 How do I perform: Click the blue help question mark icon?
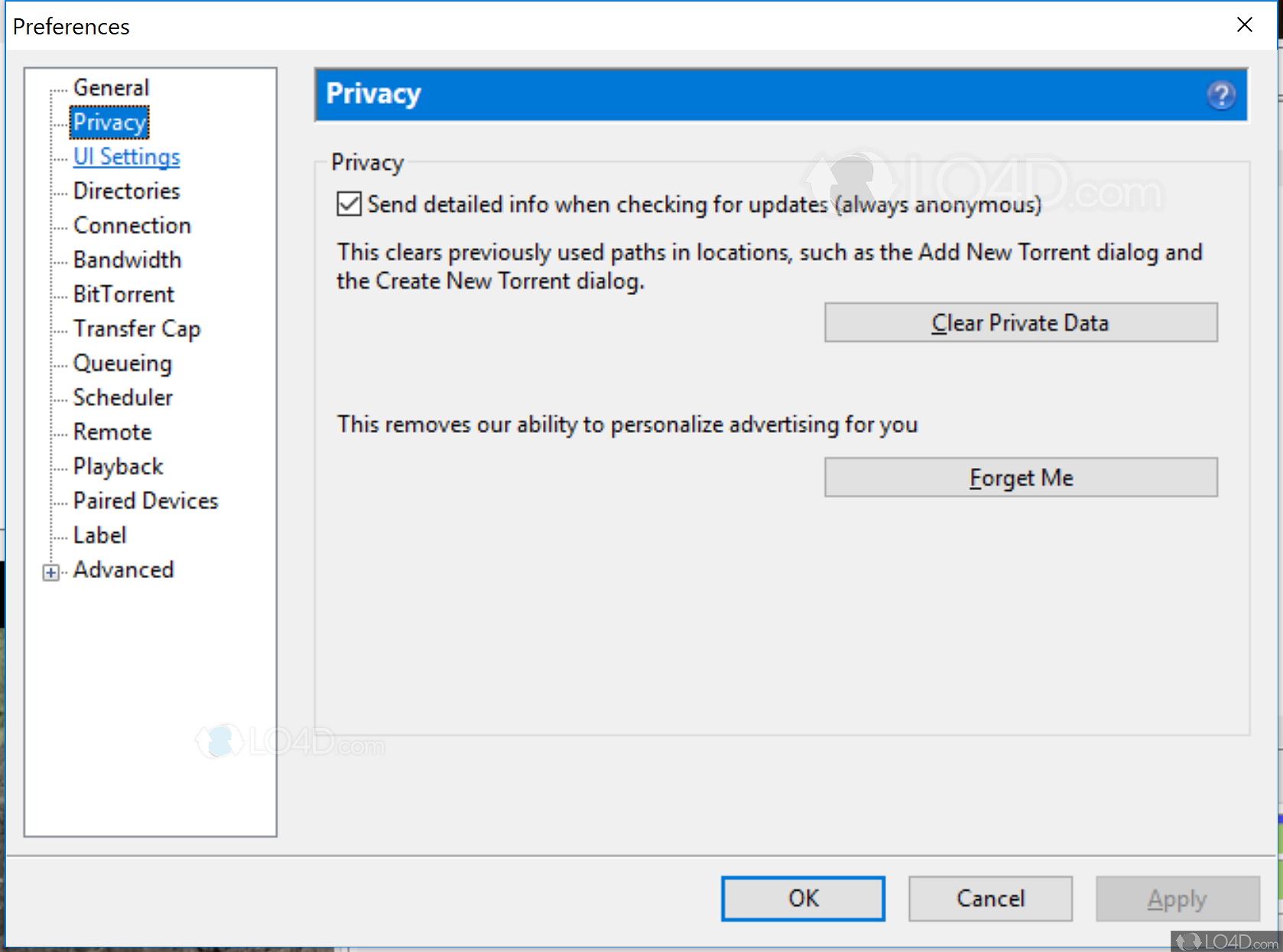[1221, 95]
